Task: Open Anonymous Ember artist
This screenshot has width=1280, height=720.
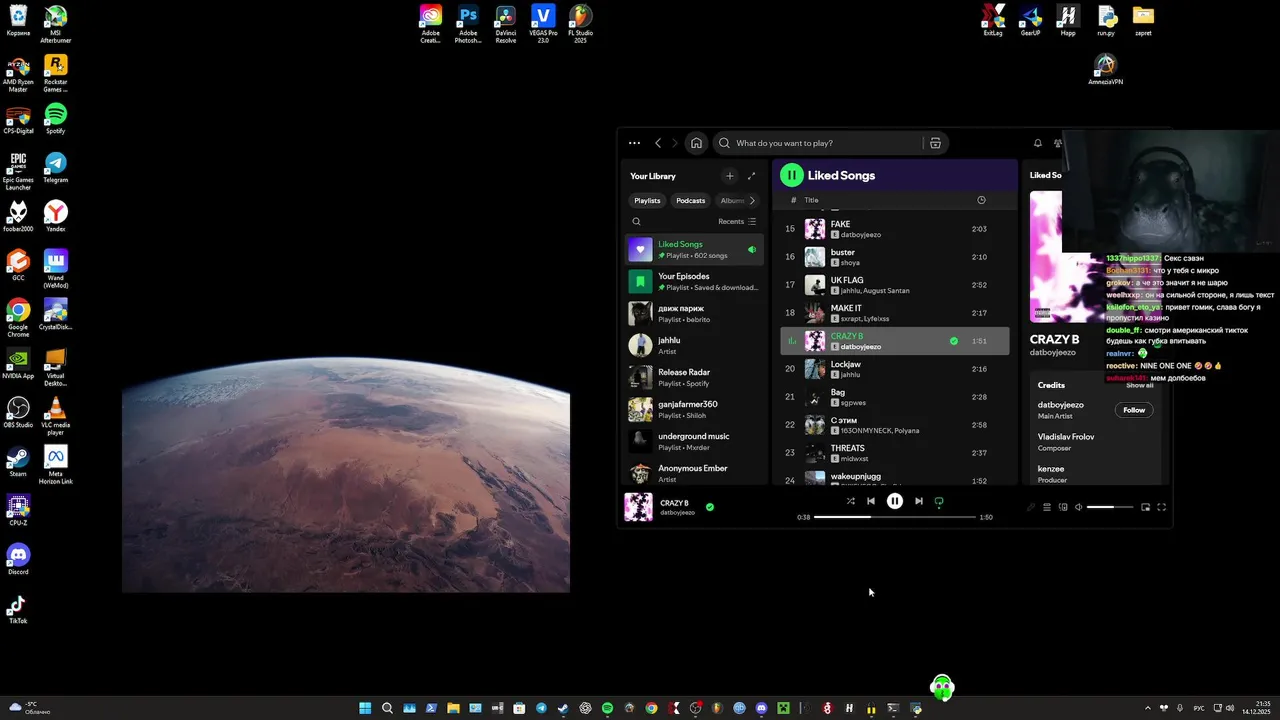Action: click(x=695, y=473)
